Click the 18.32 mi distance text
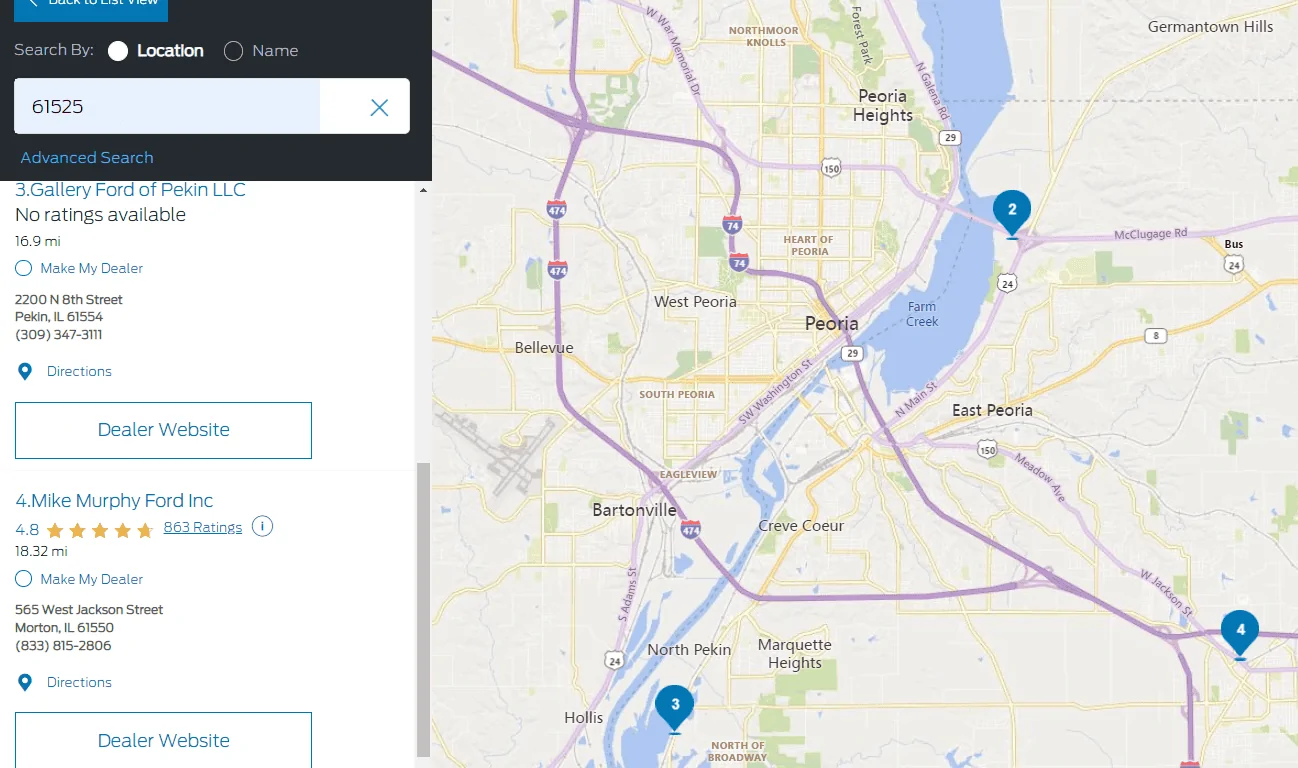Screen dimensions: 1298x768 [x=41, y=552]
